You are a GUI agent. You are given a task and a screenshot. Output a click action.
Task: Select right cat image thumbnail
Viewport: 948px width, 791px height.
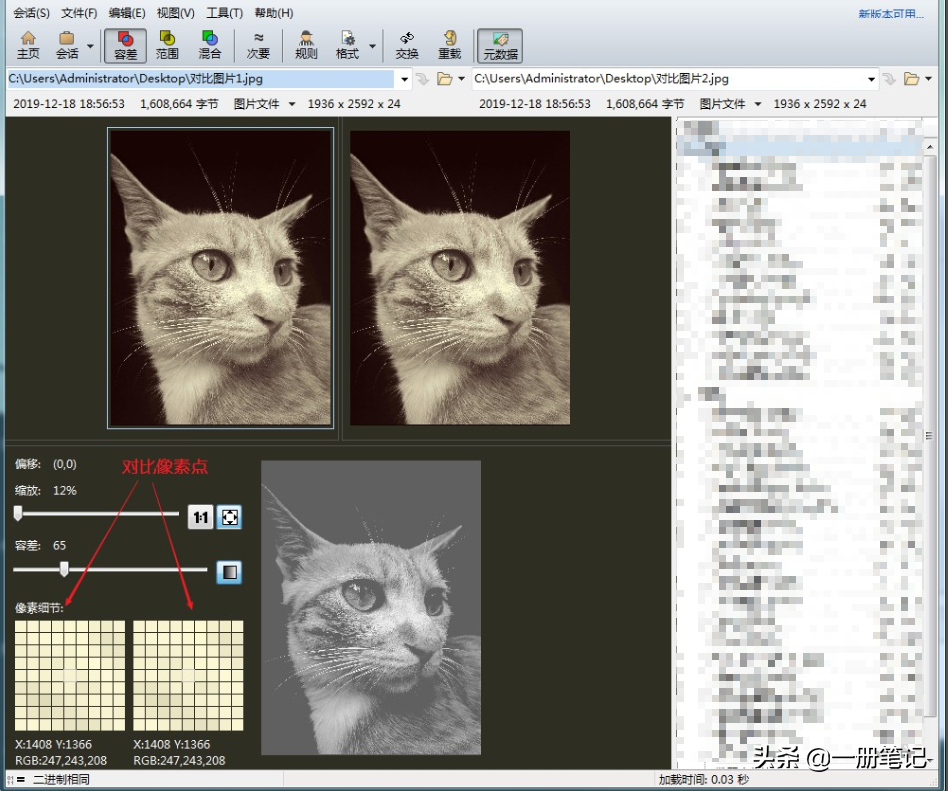[459, 278]
